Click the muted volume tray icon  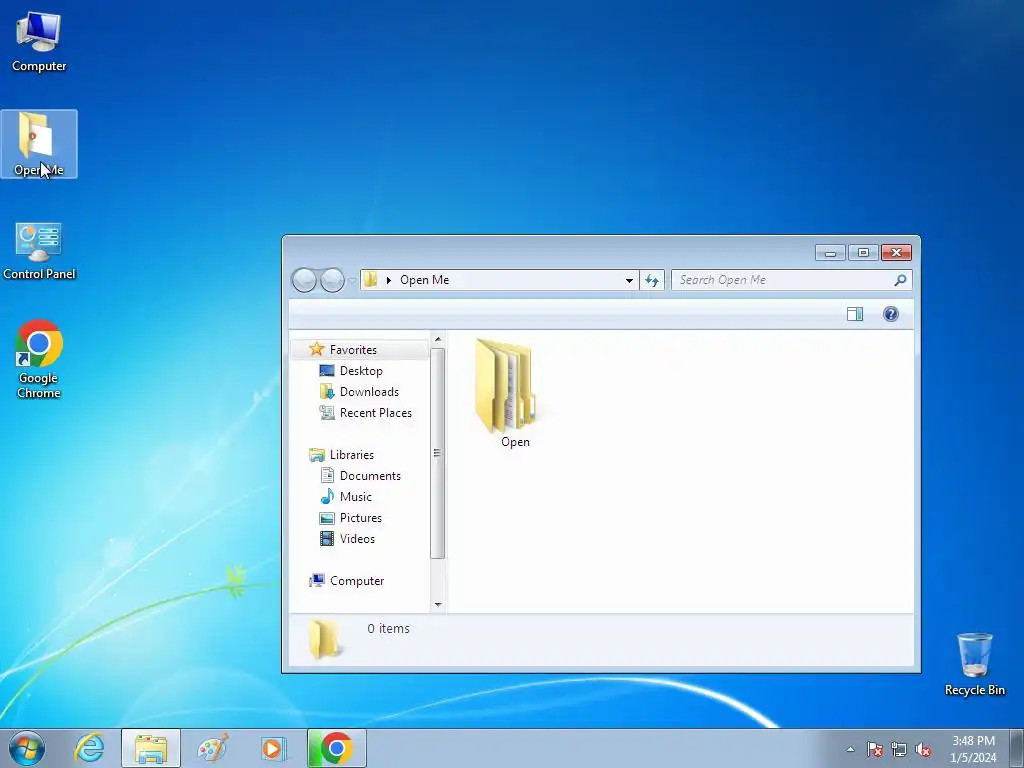point(923,749)
